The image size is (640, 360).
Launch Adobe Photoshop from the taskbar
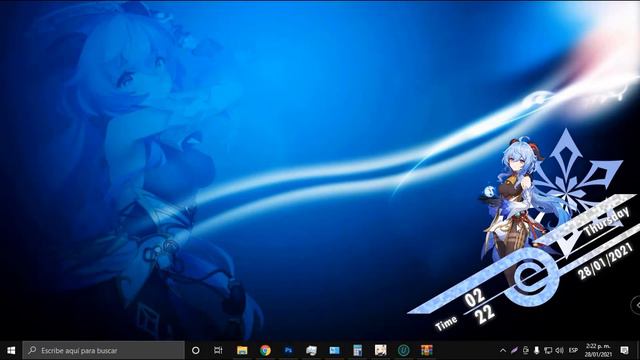[288, 350]
